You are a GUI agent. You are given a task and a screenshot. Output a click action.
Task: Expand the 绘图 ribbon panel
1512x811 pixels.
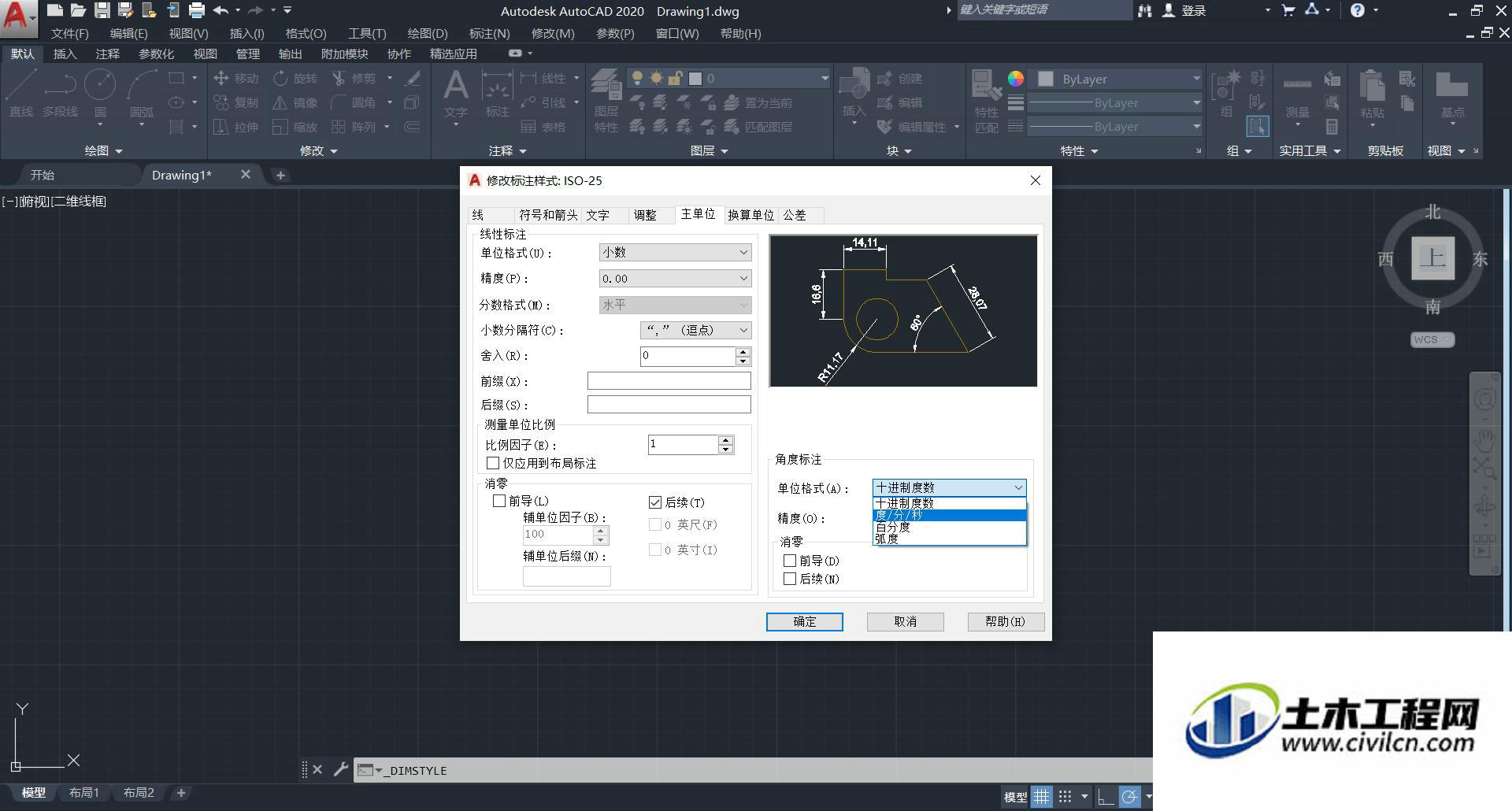(103, 150)
